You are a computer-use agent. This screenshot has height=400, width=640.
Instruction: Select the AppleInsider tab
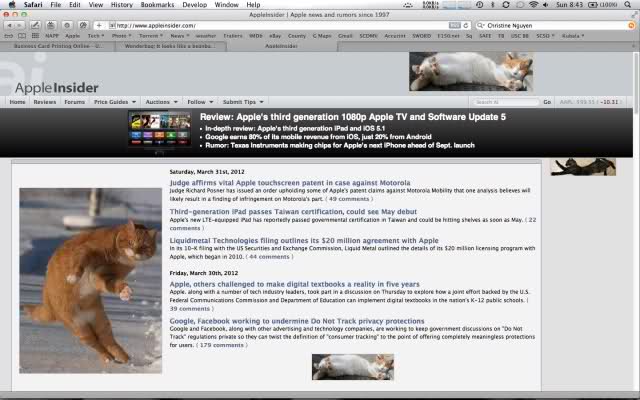pos(282,46)
